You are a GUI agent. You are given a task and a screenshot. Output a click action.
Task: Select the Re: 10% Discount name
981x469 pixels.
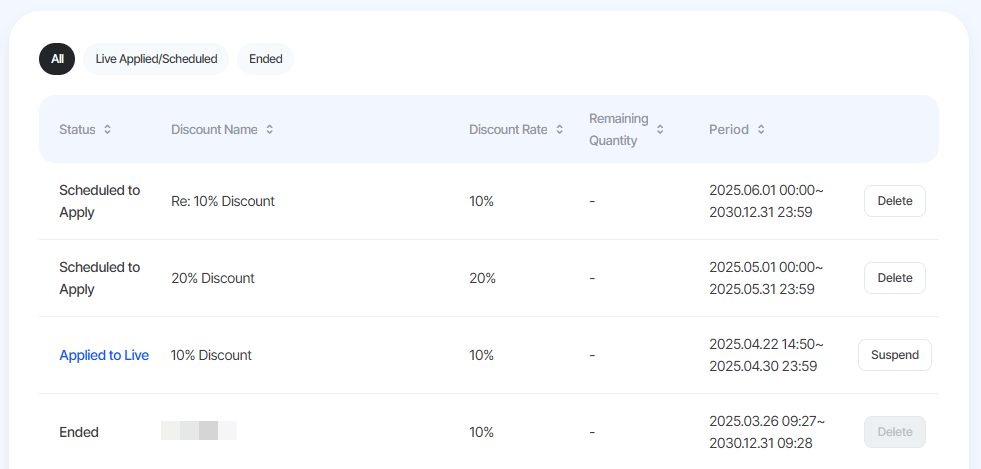tap(223, 201)
